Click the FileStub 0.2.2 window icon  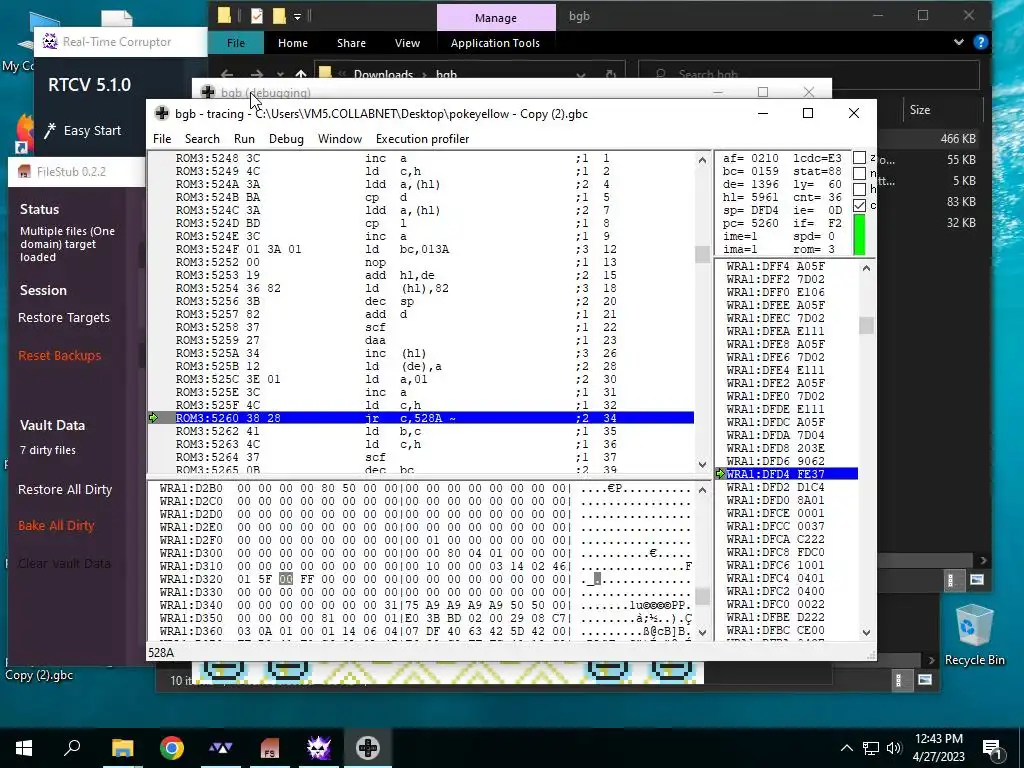tap(24, 172)
